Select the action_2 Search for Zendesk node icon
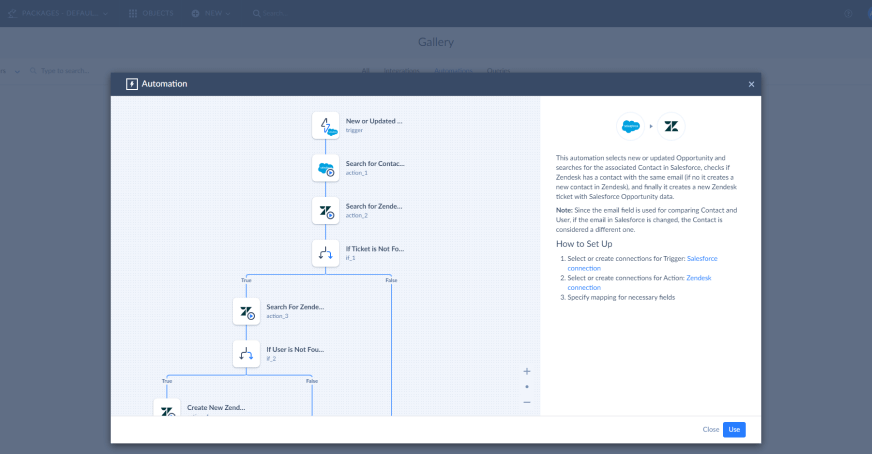The image size is (872, 454). point(325,211)
